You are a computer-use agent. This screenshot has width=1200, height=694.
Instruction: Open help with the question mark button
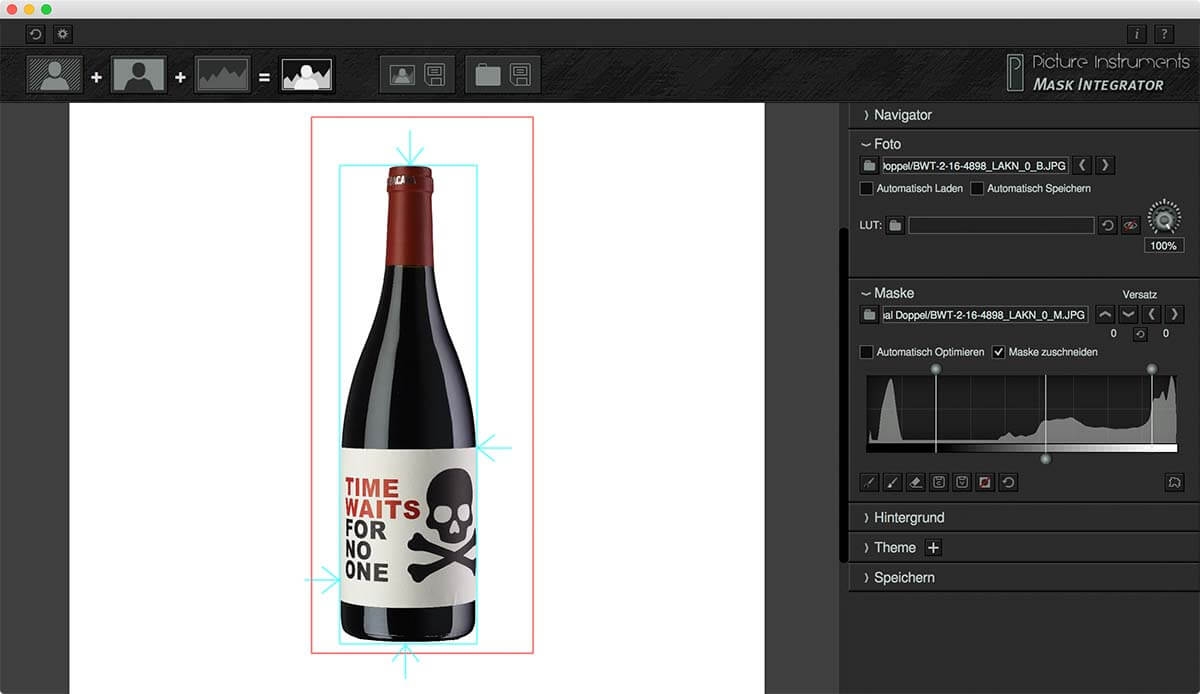(x=1164, y=34)
